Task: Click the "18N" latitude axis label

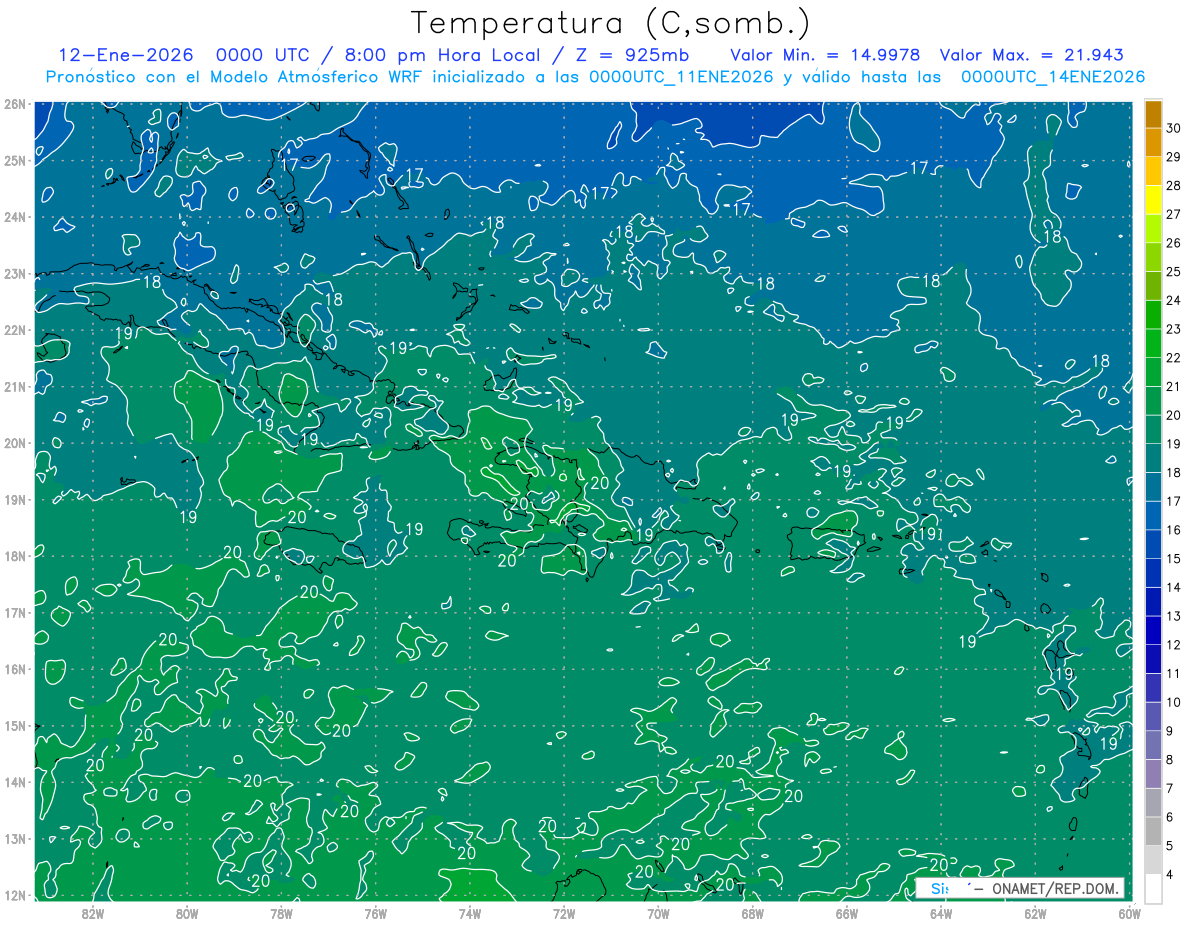Action: [x=14, y=556]
